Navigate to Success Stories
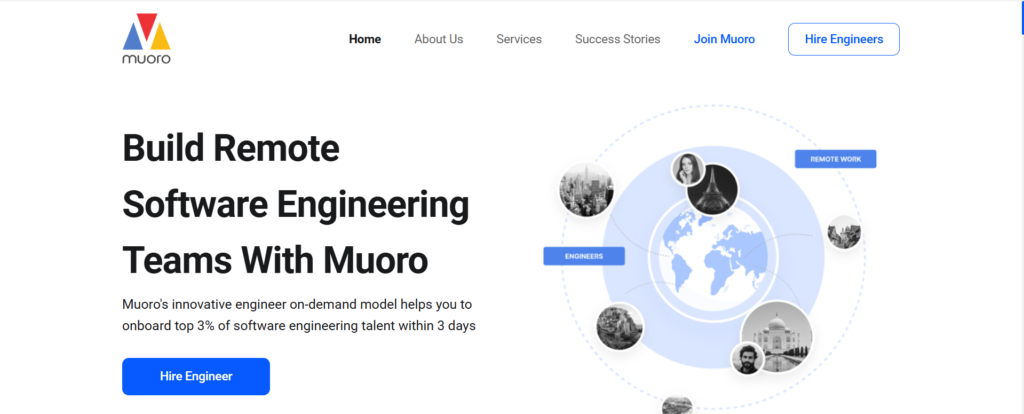Viewport: 1024px width, 414px height. click(617, 39)
